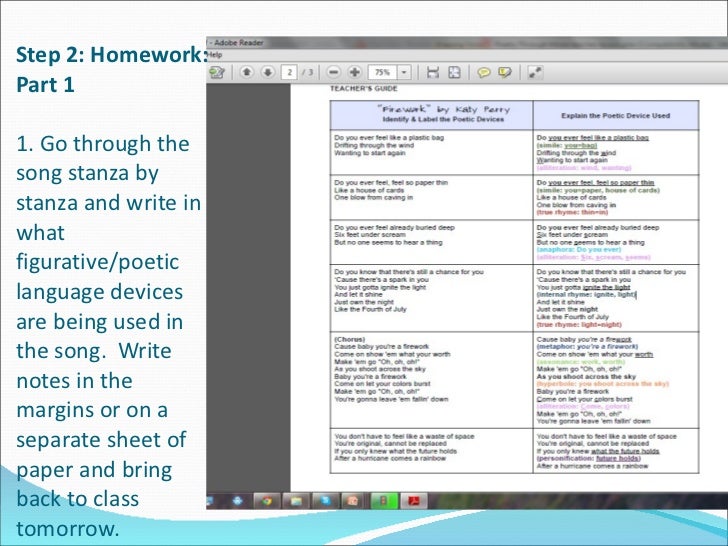728x546 pixels.
Task: Select the highlight text tool
Action: [x=505, y=72]
